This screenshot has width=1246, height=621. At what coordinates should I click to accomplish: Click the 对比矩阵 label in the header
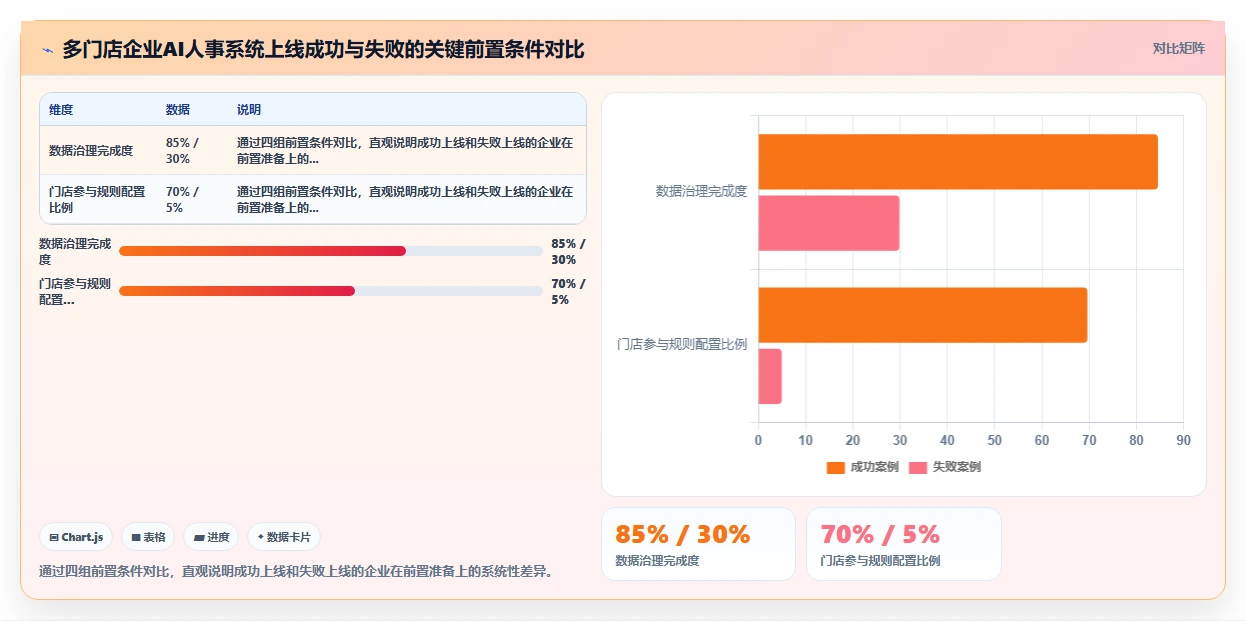coord(1178,48)
